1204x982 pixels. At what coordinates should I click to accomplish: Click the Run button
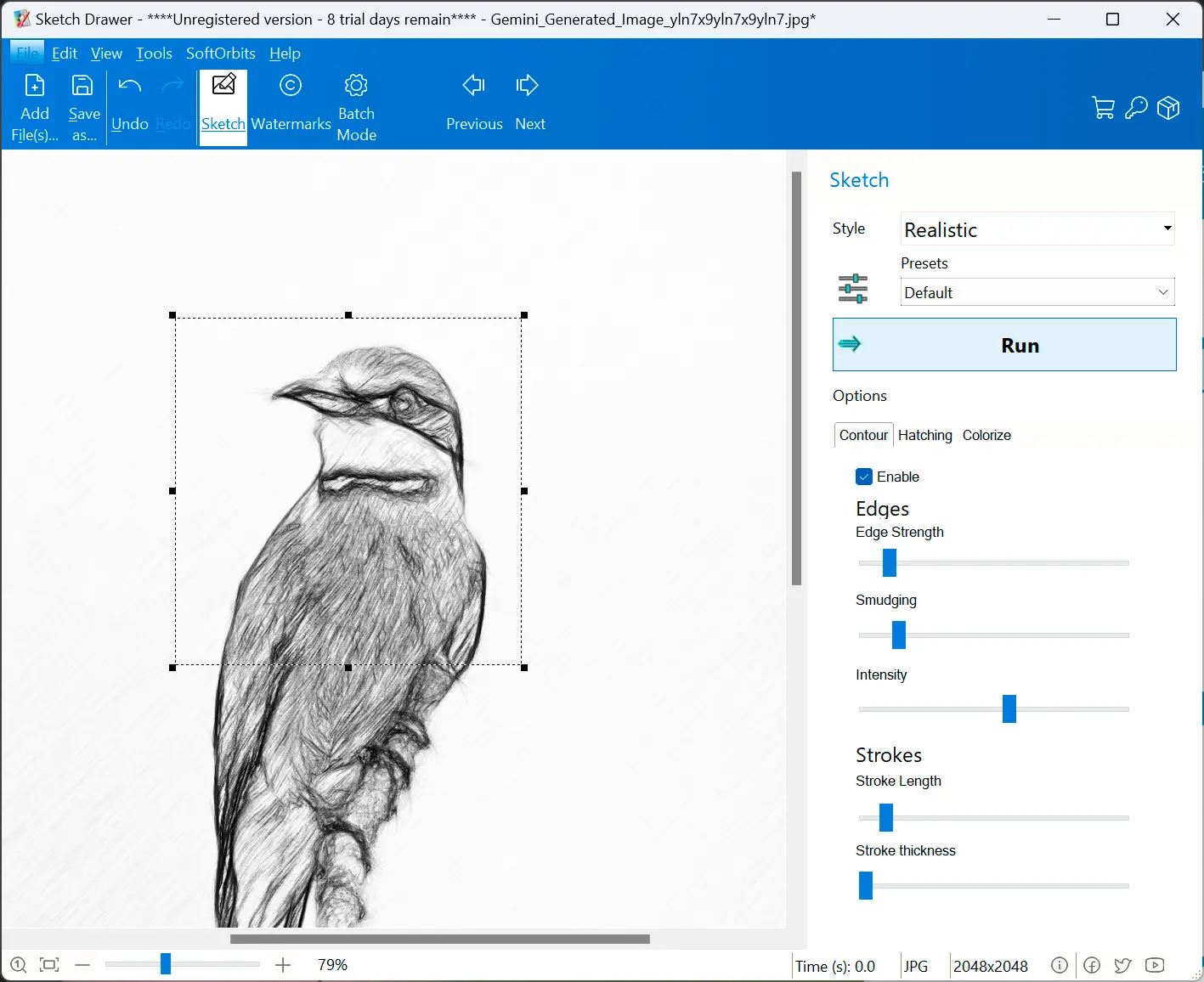pyautogui.click(x=1004, y=345)
